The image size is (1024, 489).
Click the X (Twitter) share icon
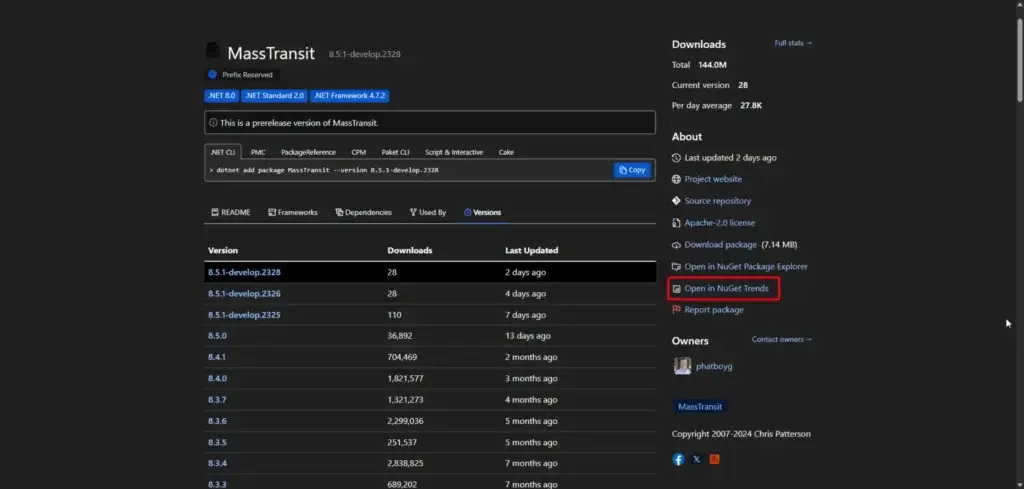point(696,460)
